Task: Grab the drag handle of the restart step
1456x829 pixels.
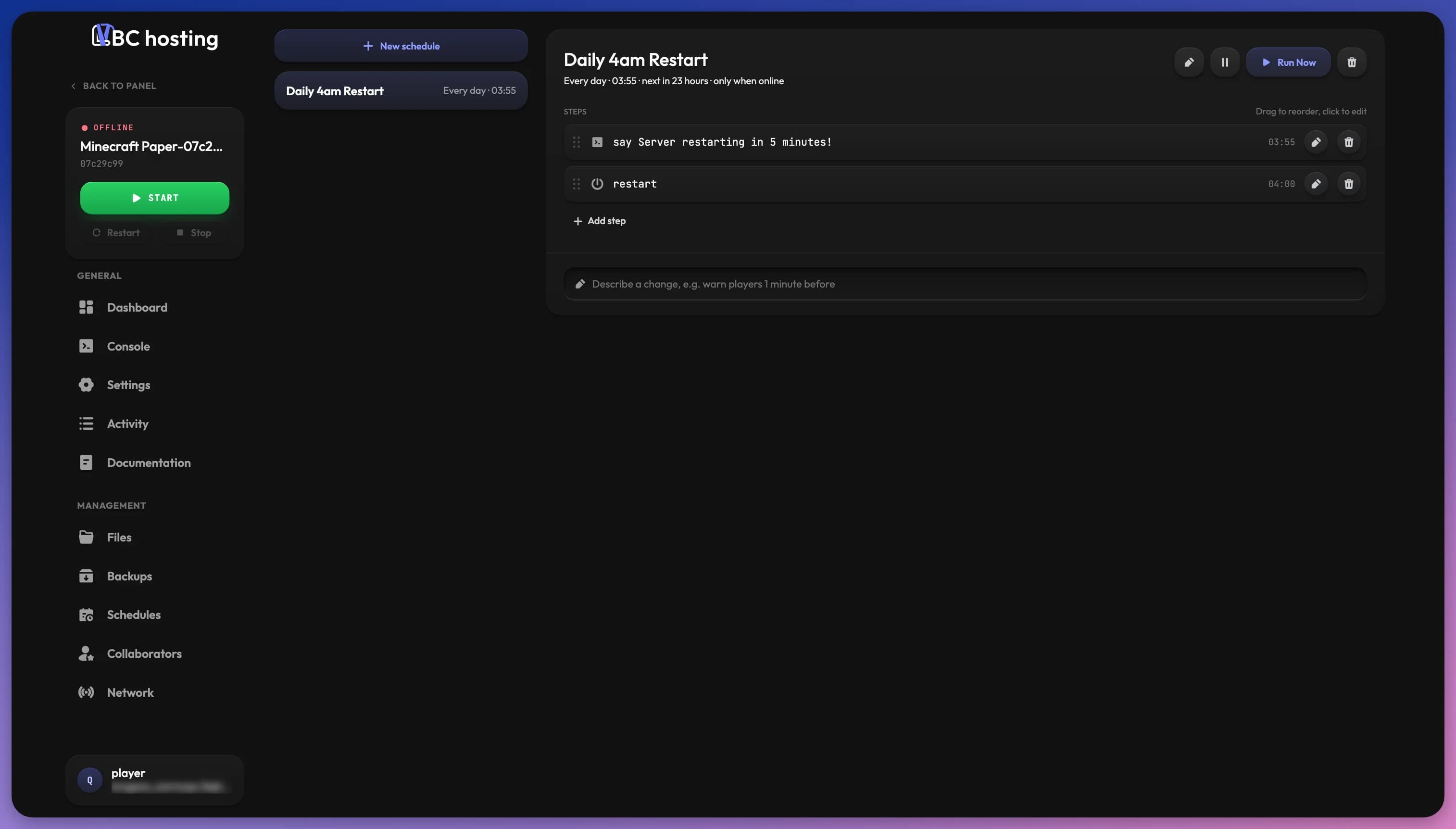Action: pos(576,183)
